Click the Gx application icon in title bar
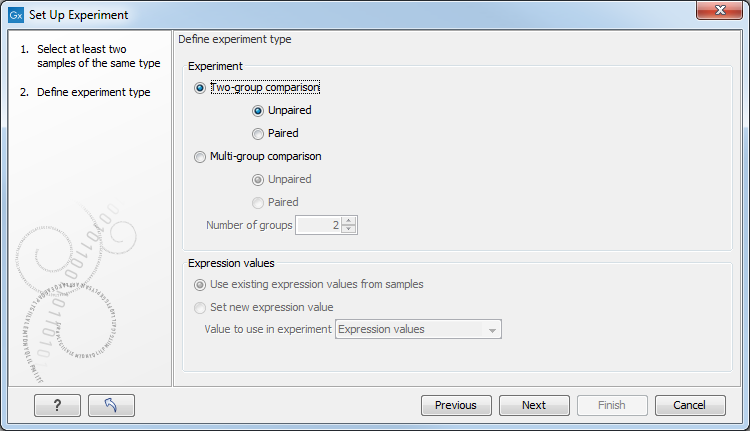Viewport: 750px width, 431px height. (x=15, y=16)
